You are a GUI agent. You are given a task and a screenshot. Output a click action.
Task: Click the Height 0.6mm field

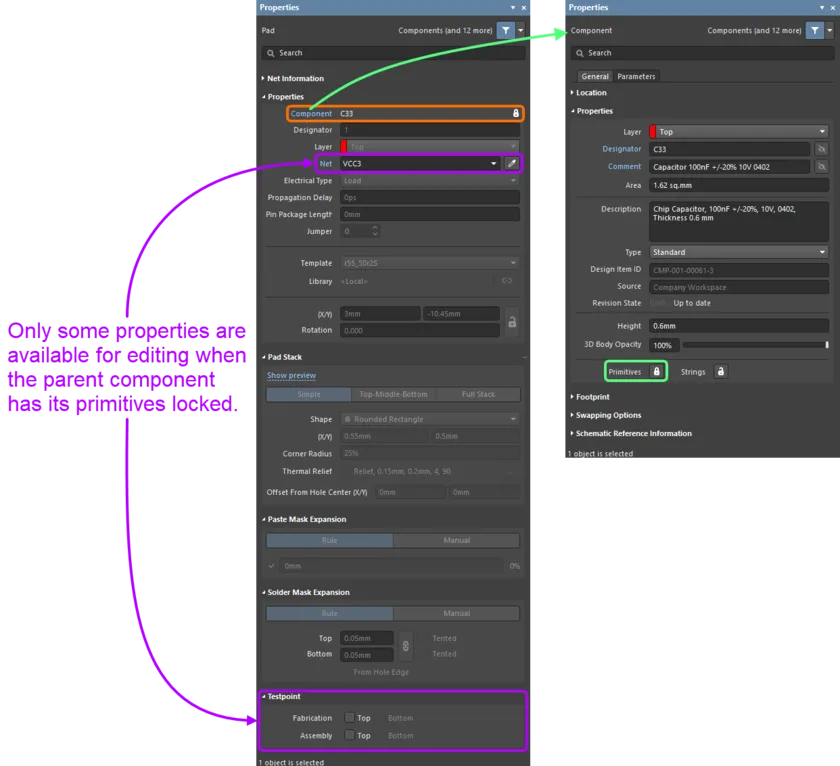click(x=739, y=326)
